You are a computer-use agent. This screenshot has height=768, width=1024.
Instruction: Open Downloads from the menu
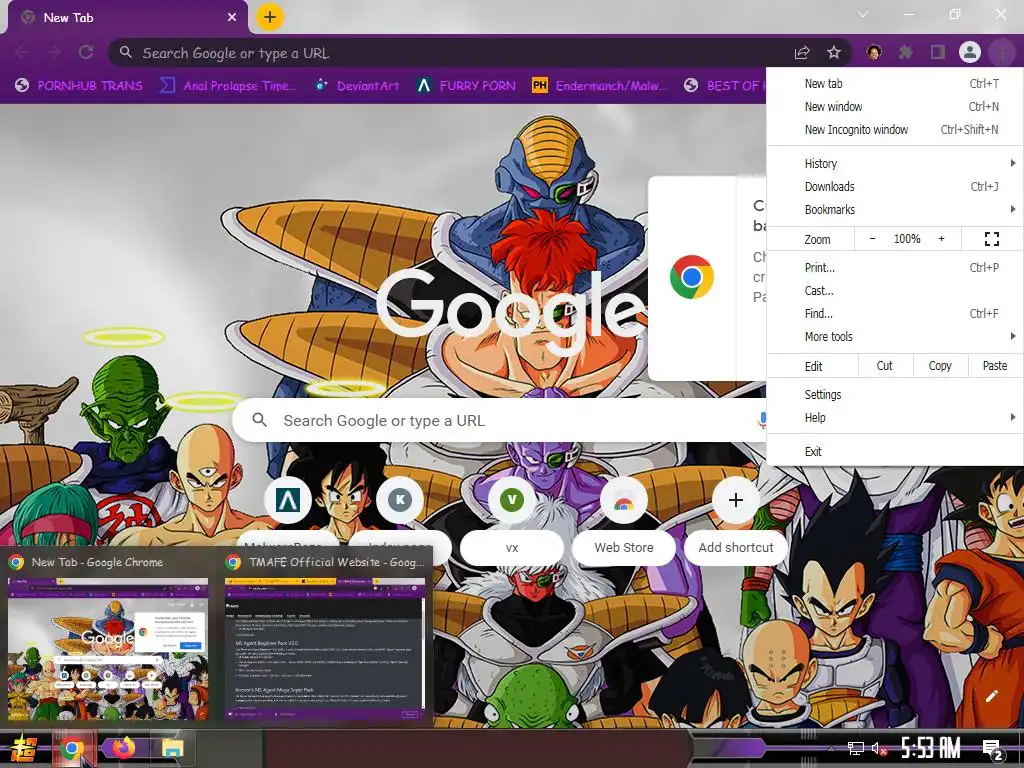[x=895, y=186]
